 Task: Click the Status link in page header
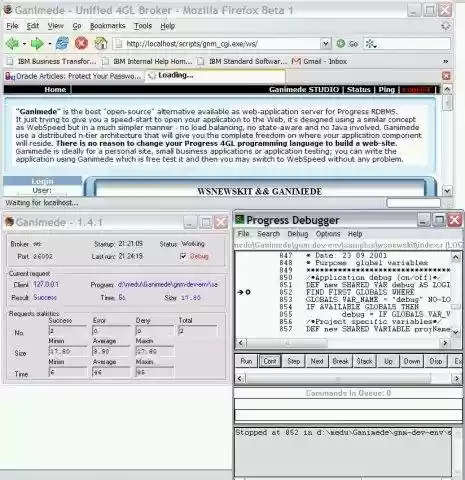click(359, 89)
